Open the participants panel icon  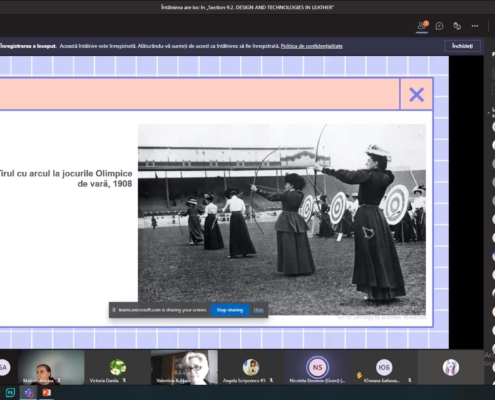coord(422,26)
